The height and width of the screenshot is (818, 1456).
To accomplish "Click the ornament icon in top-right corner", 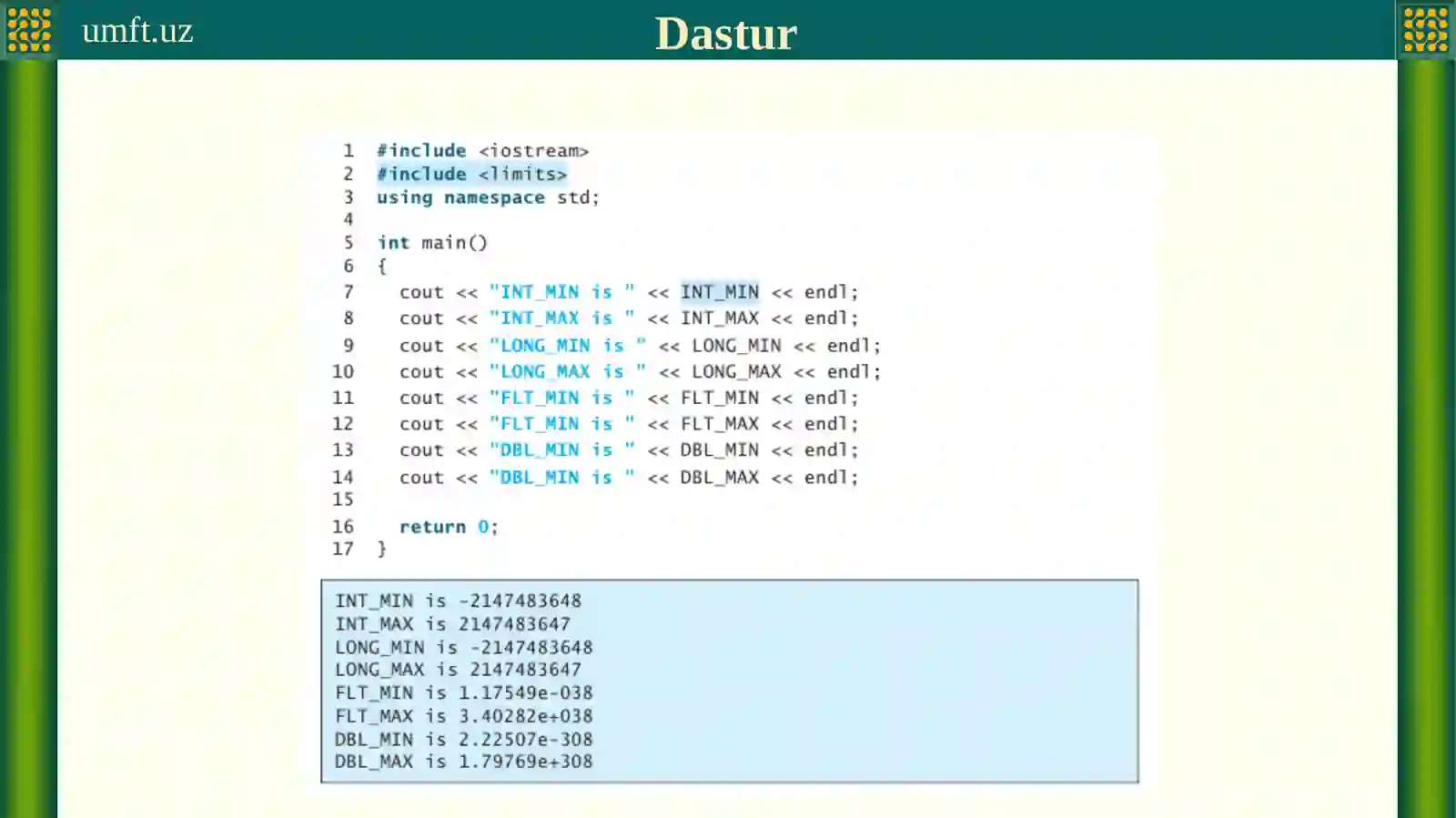I will 1425,30.
